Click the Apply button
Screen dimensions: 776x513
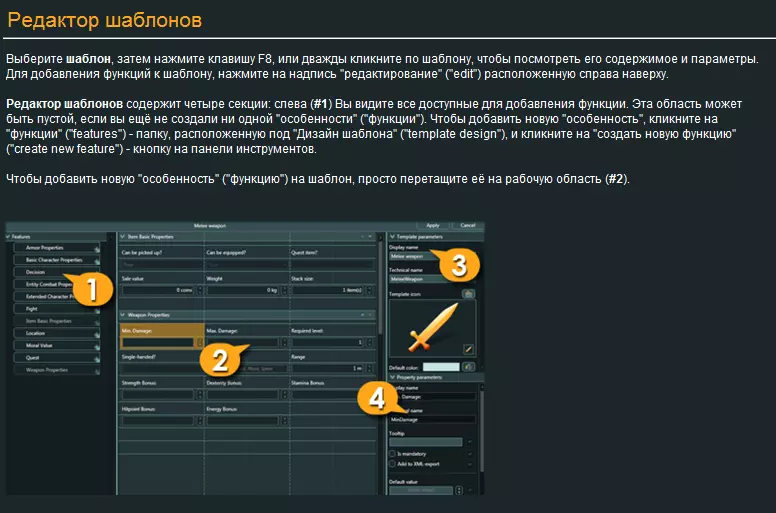tap(433, 226)
